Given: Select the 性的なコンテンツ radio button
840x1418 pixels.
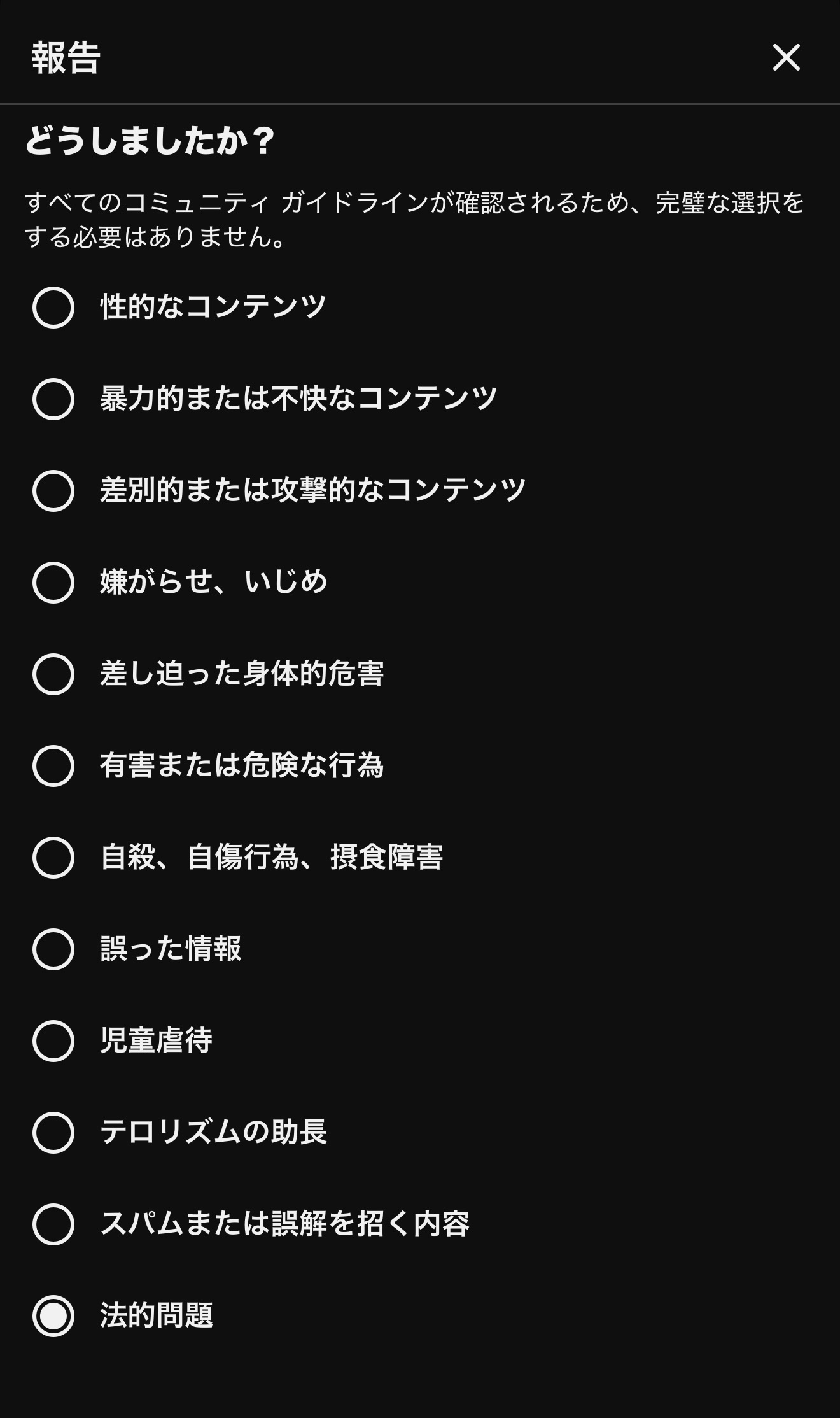Looking at the screenshot, I should (53, 308).
